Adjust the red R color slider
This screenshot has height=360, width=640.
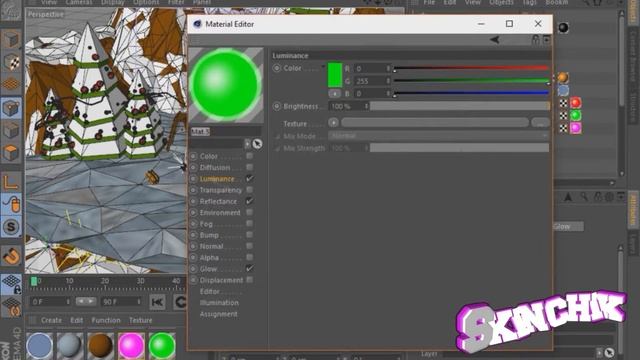471,68
